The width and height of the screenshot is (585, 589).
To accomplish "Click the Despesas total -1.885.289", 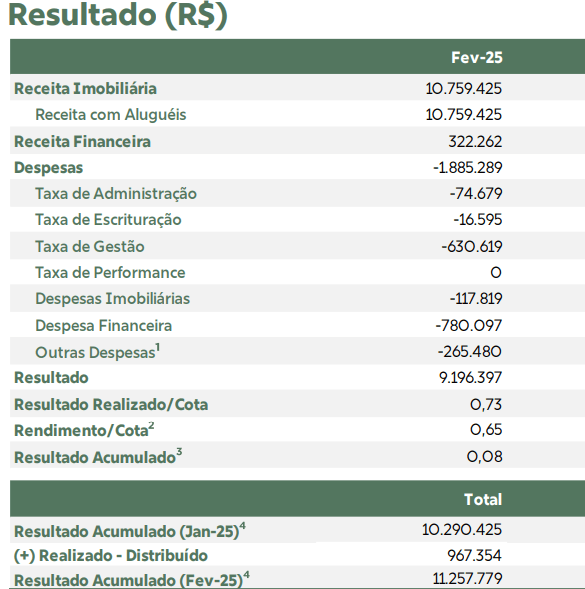I will (x=467, y=168).
